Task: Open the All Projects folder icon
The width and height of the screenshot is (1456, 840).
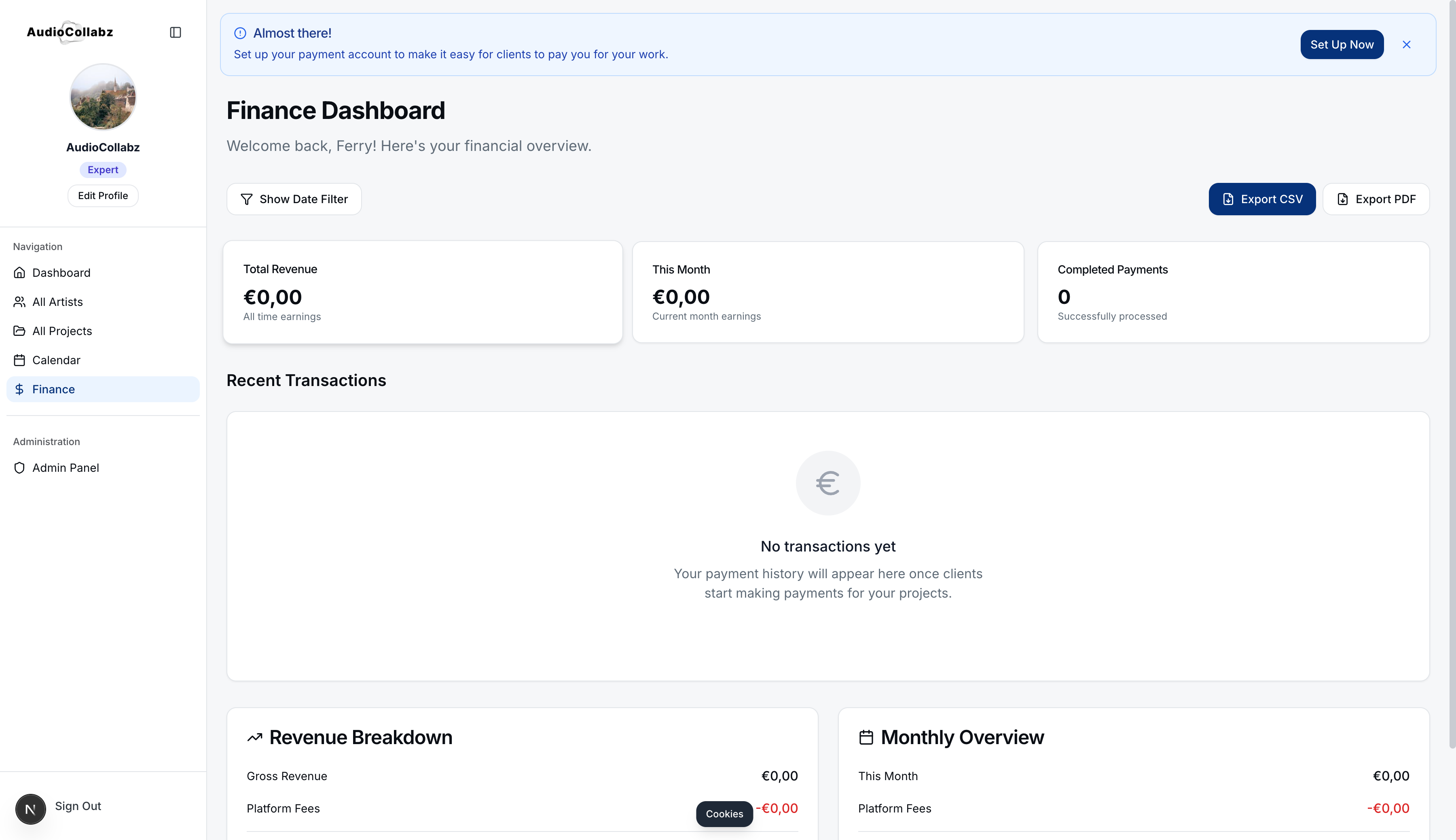Action: click(19, 331)
